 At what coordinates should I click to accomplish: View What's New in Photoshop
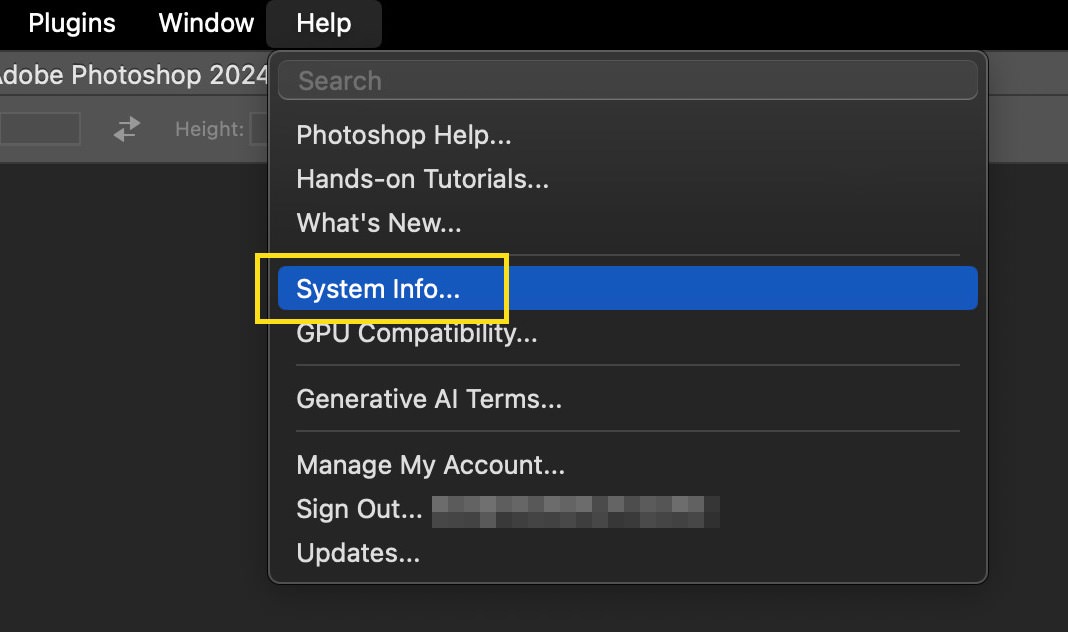(379, 223)
